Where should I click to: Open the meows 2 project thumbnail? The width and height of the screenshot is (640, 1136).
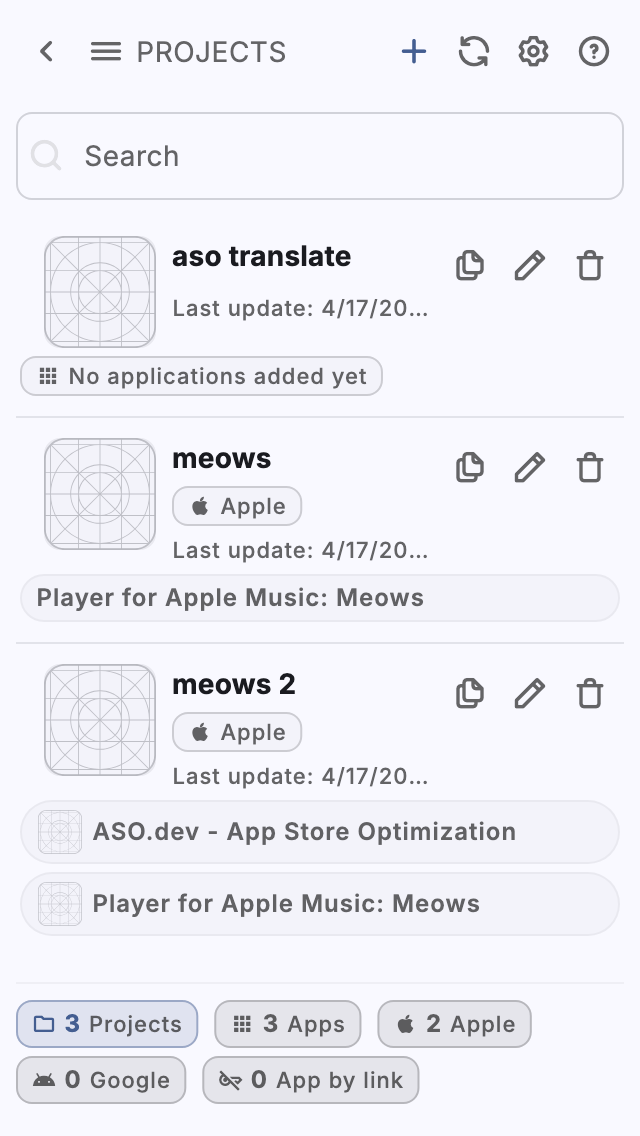100,720
